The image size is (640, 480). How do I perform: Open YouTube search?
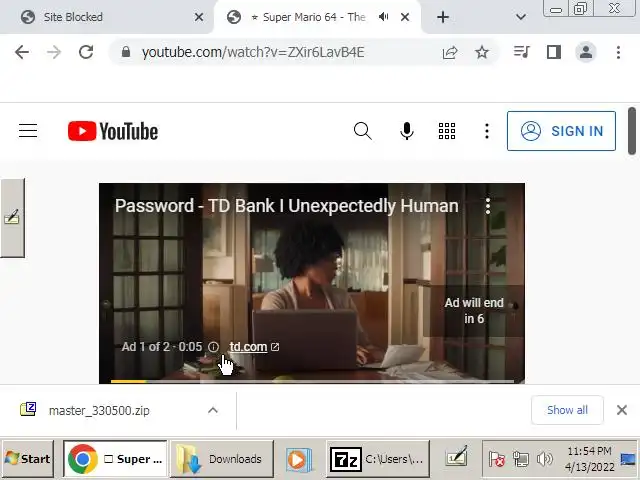362,131
